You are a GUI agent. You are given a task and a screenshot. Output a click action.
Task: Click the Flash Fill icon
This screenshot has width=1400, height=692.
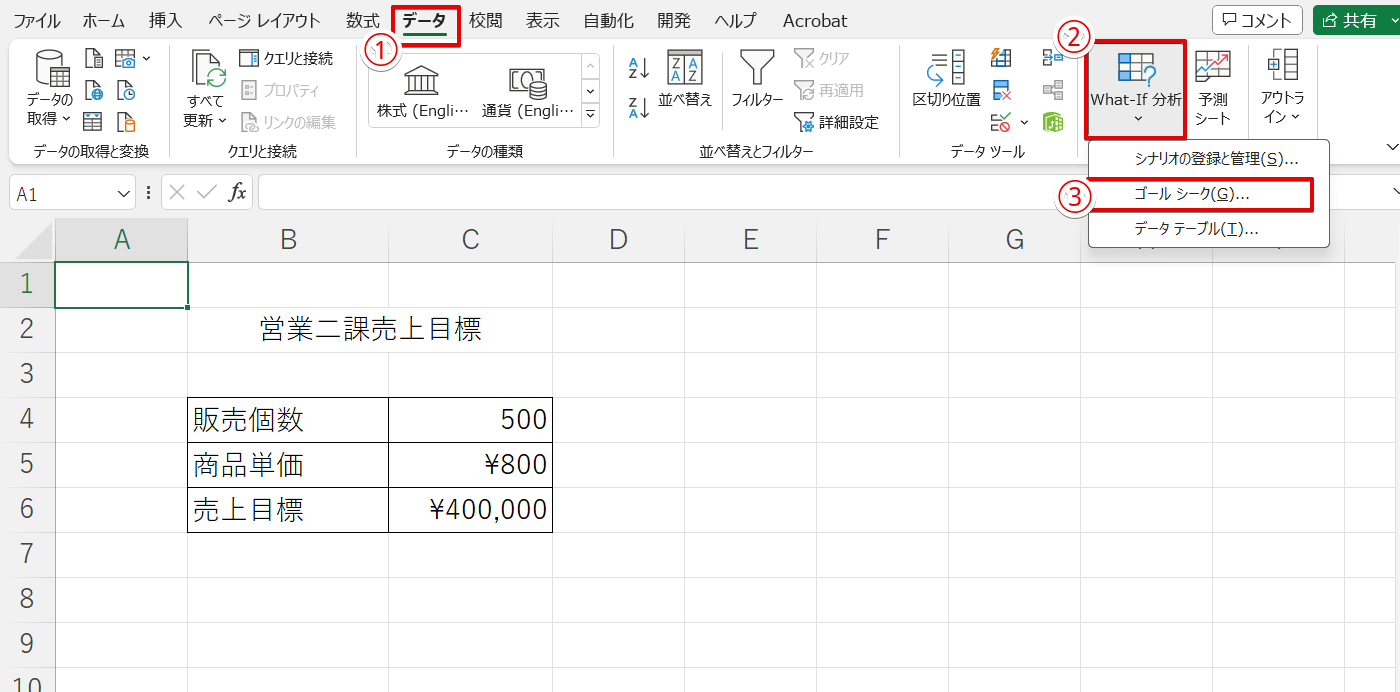tap(1001, 58)
